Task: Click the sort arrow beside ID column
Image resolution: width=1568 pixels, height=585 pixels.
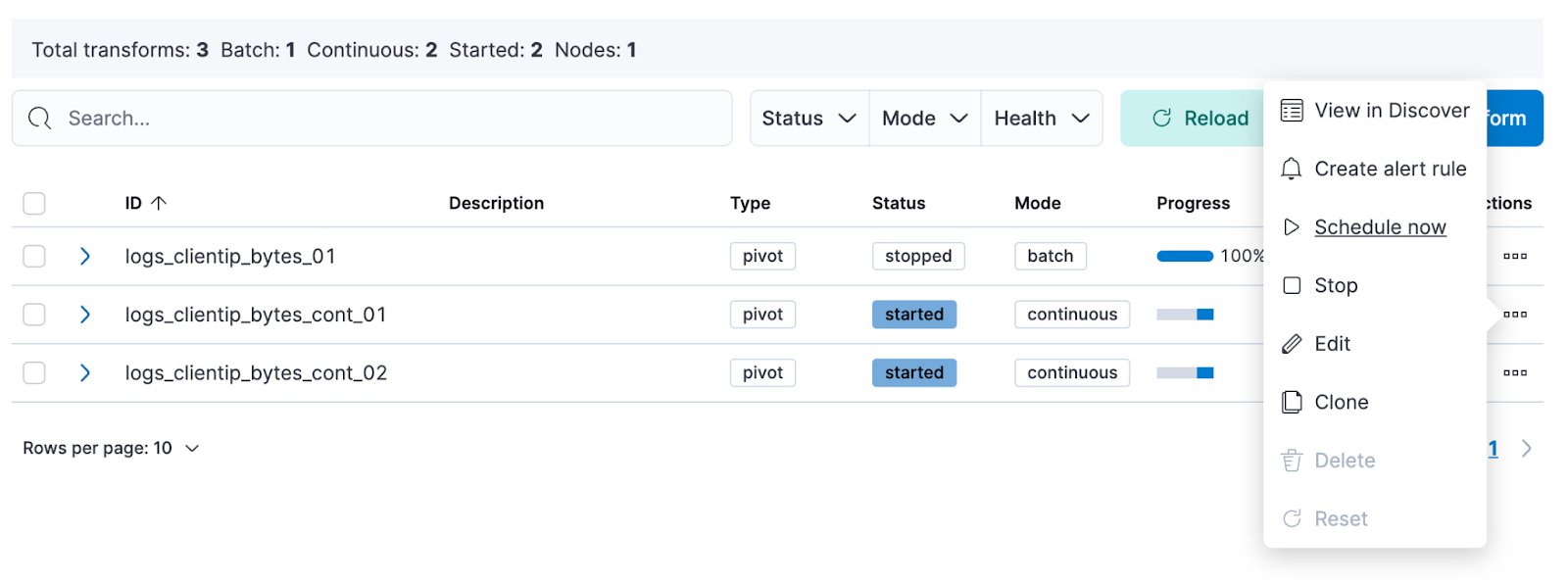Action: pos(159,203)
